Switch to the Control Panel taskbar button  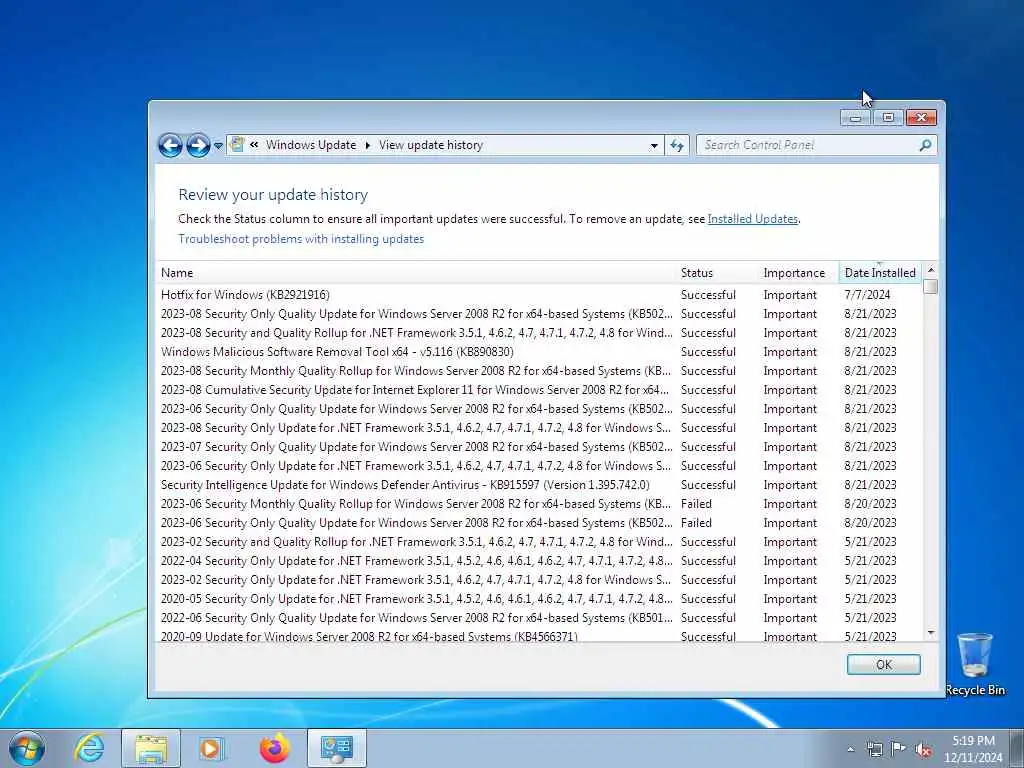click(x=336, y=748)
